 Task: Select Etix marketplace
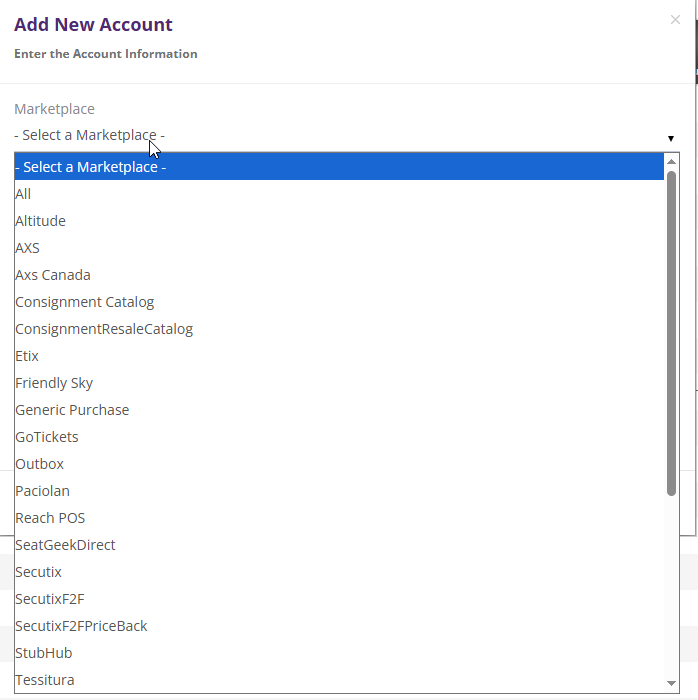(x=27, y=356)
